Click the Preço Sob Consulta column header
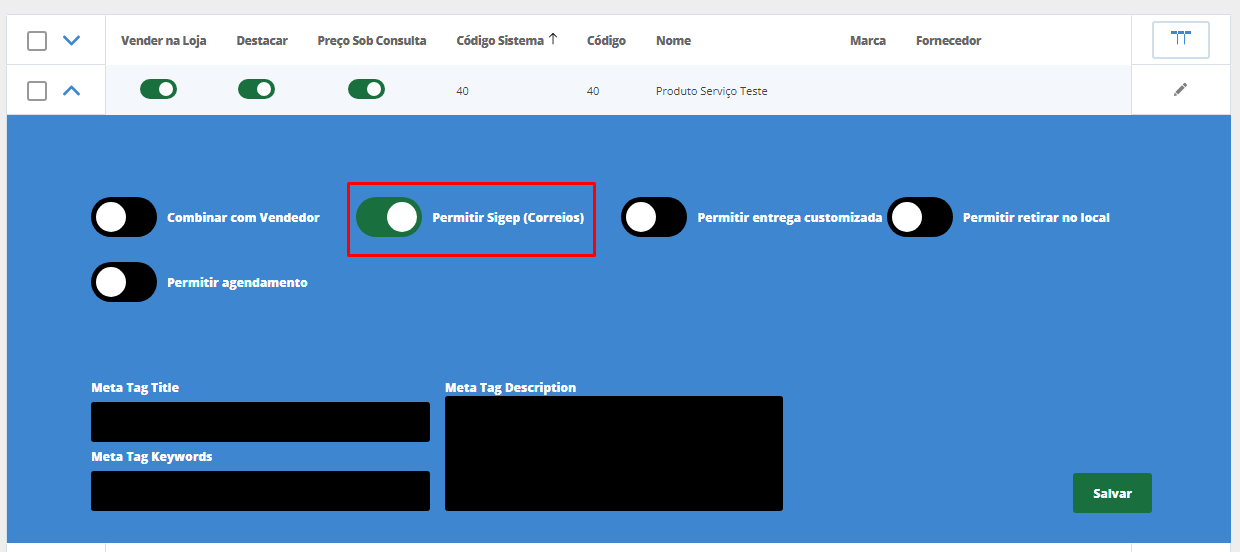 pyautogui.click(x=372, y=41)
